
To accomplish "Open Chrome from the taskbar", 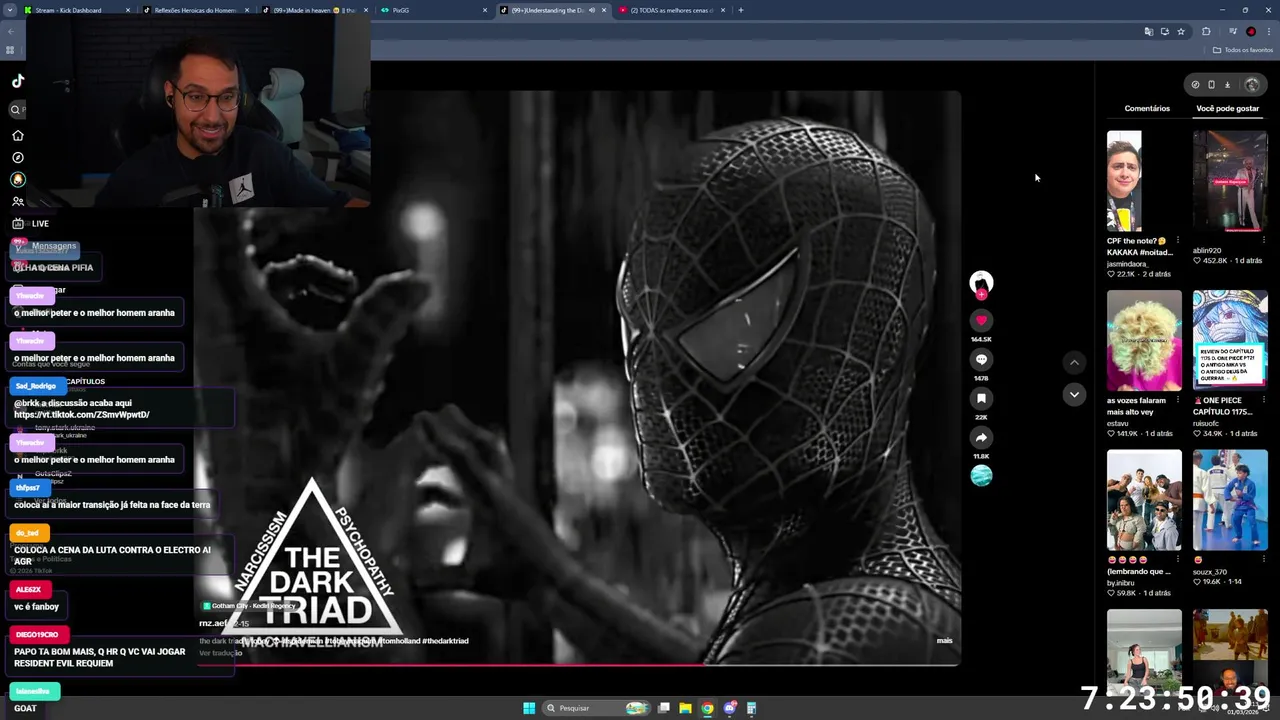I will [707, 708].
